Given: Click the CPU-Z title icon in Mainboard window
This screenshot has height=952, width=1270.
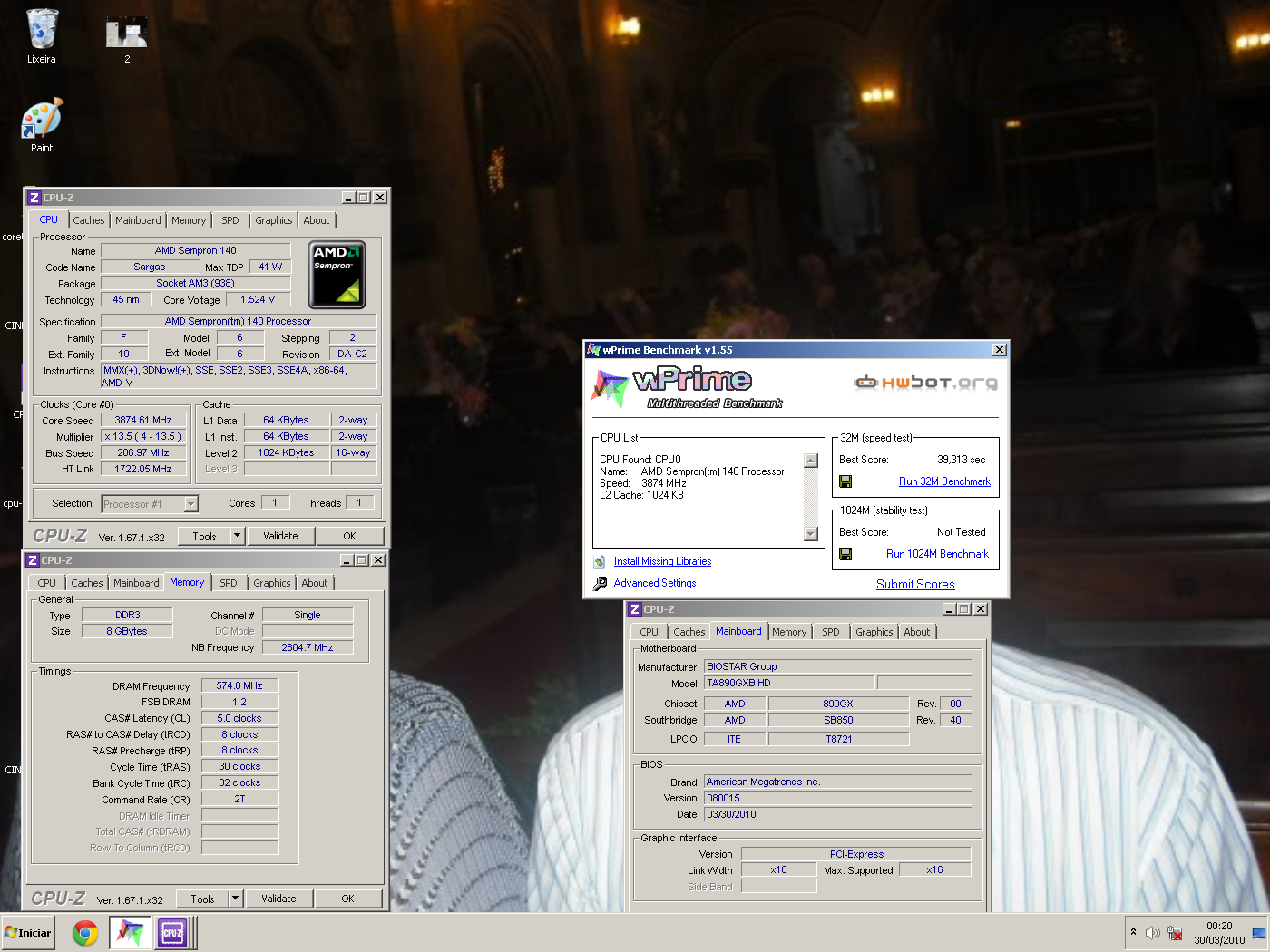Looking at the screenshot, I should (635, 609).
